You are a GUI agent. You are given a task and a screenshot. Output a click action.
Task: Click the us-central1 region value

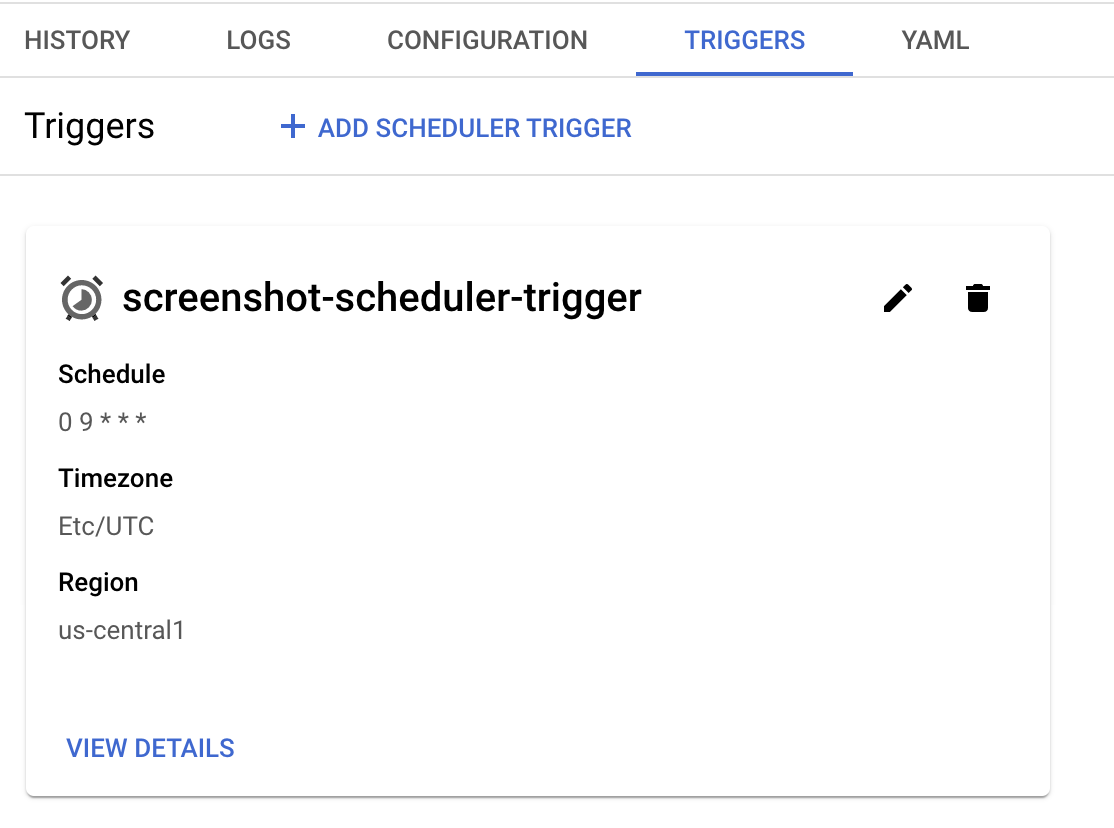(x=121, y=630)
